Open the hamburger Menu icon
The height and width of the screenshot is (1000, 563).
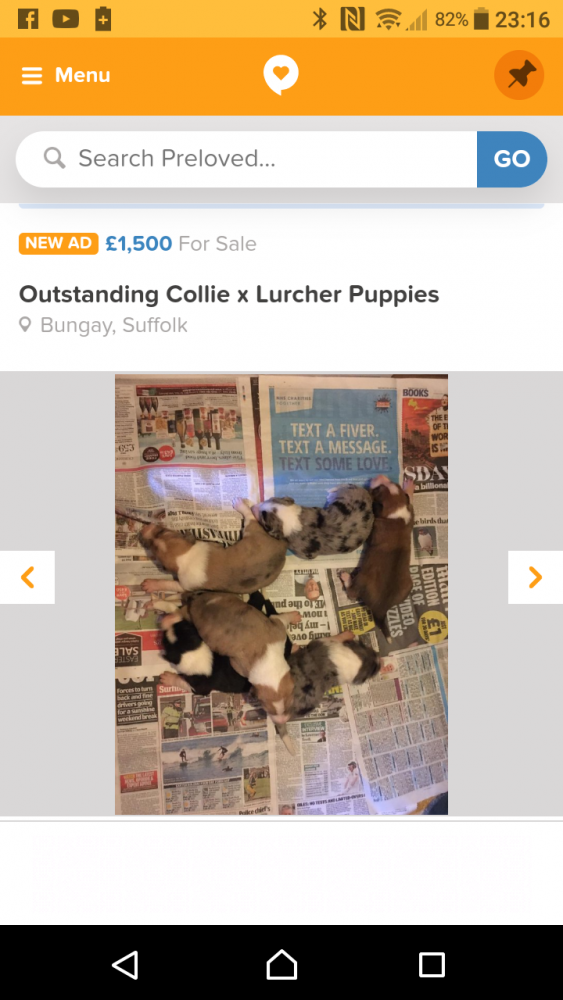31,76
